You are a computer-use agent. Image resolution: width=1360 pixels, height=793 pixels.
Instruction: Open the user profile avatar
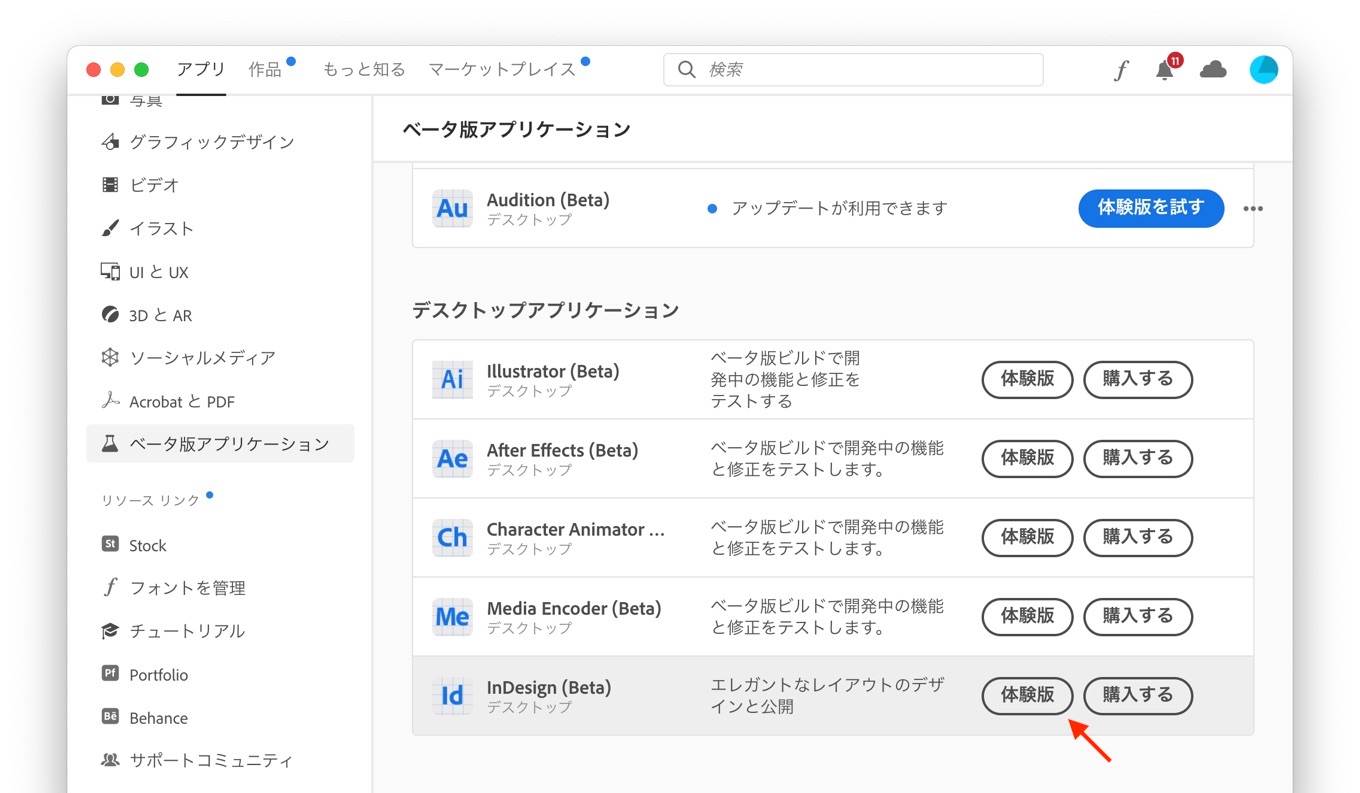[x=1264, y=69]
